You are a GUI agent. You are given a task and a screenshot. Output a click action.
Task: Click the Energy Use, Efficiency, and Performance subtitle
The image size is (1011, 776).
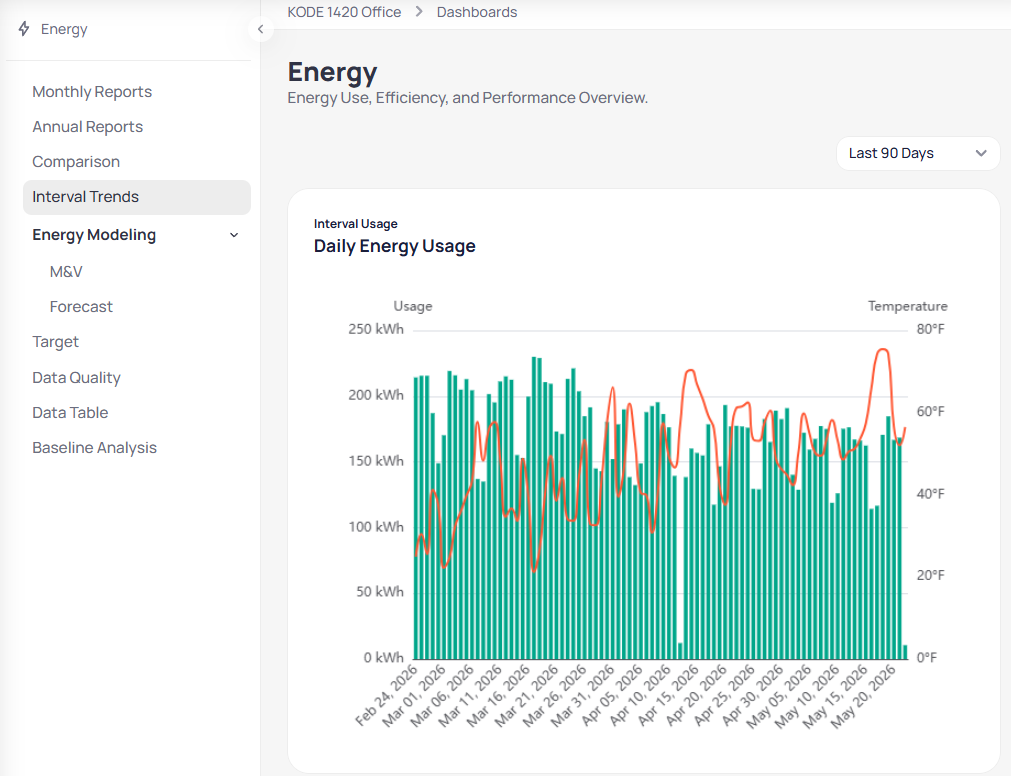pyautogui.click(x=467, y=98)
